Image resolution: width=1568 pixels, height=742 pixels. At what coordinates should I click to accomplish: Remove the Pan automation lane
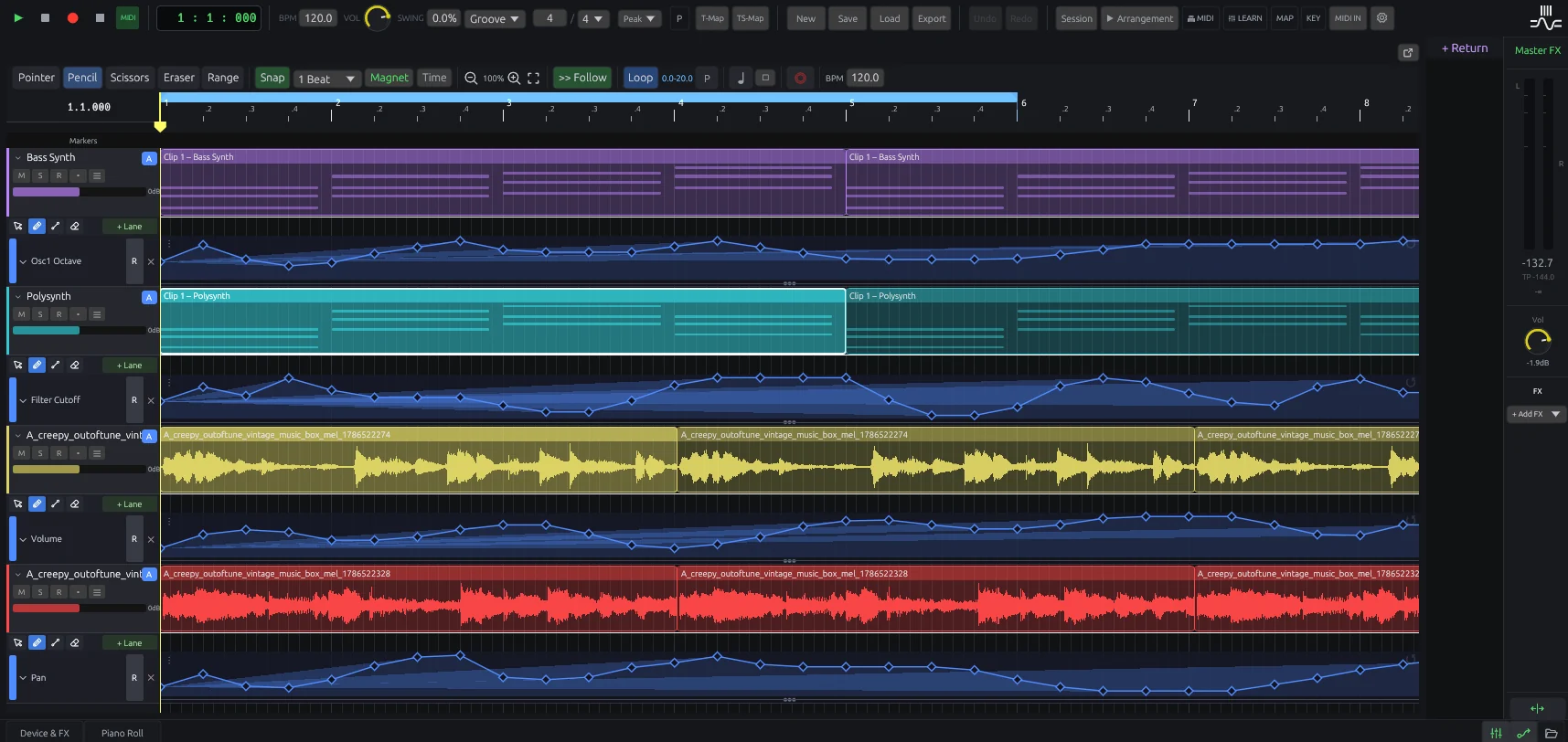(x=151, y=678)
